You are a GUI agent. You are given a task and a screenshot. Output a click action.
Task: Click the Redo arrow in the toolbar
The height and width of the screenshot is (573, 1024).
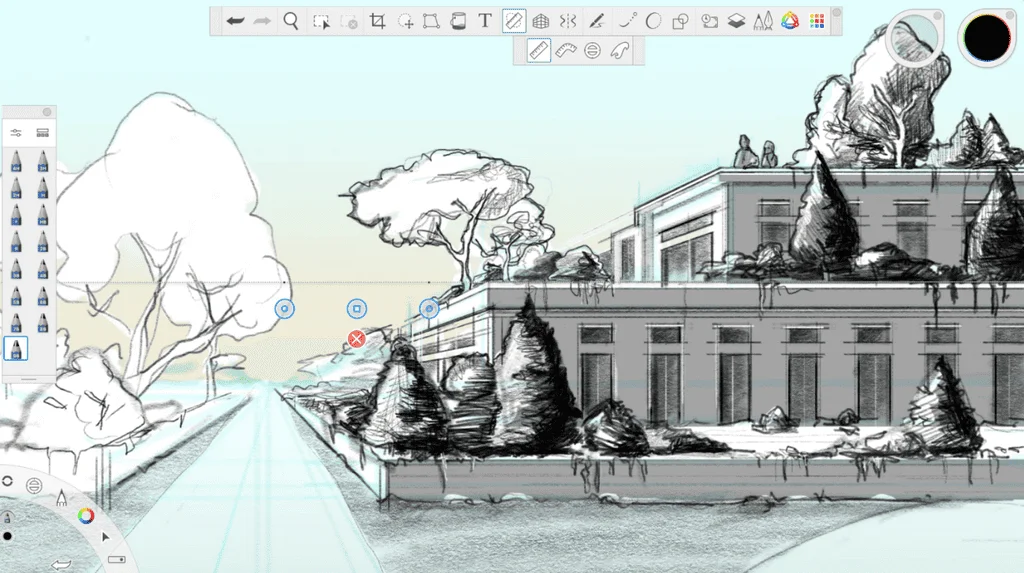[263, 21]
